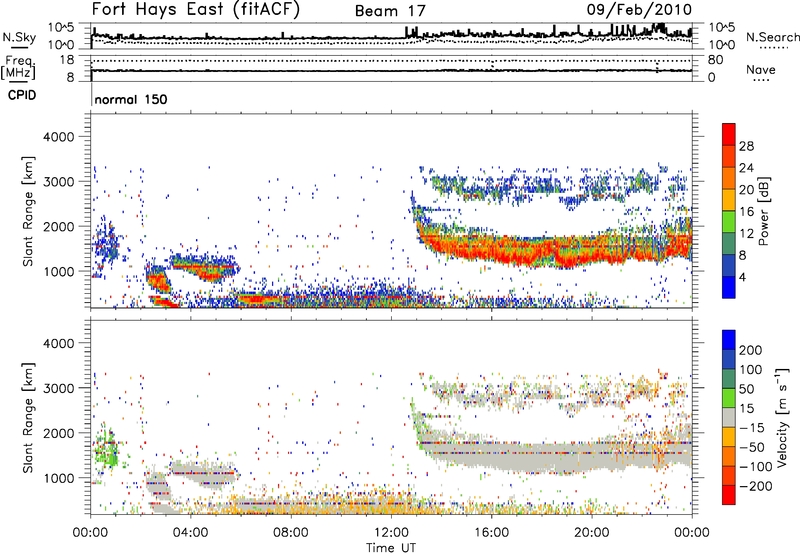Click the "Slant Range [km]" label of power panel
Screen dimensions: 800x554
coord(28,211)
